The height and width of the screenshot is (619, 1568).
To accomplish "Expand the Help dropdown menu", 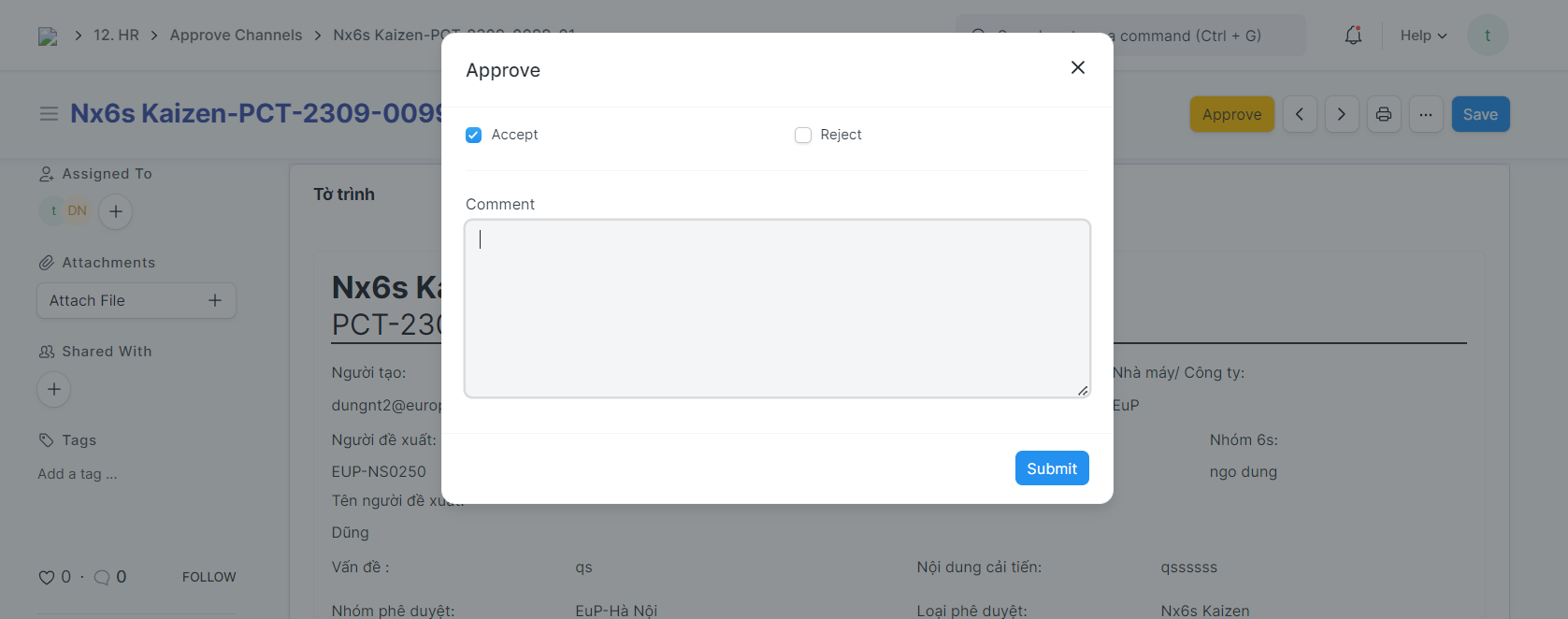I will click(1423, 36).
